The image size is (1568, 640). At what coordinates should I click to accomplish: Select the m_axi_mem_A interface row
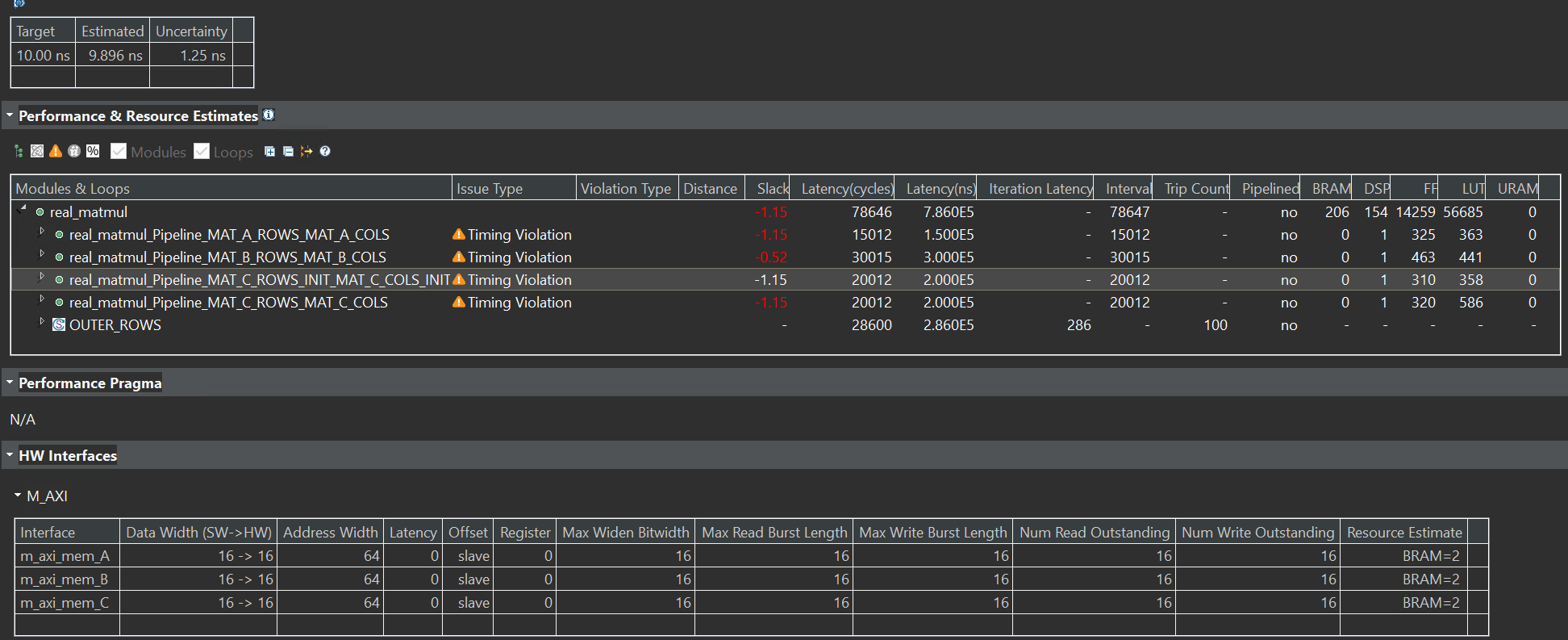coord(751,555)
